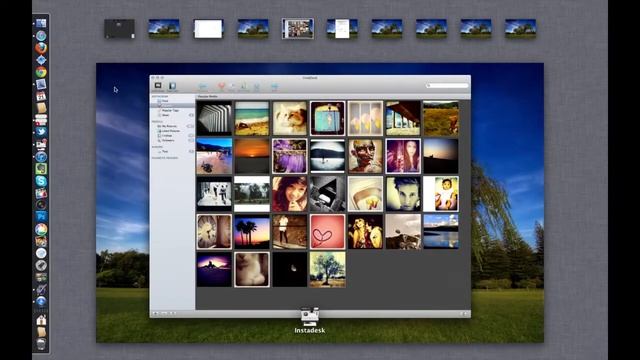Open the young man close-up portrait
This screenshot has width=640, height=360.
tap(403, 194)
